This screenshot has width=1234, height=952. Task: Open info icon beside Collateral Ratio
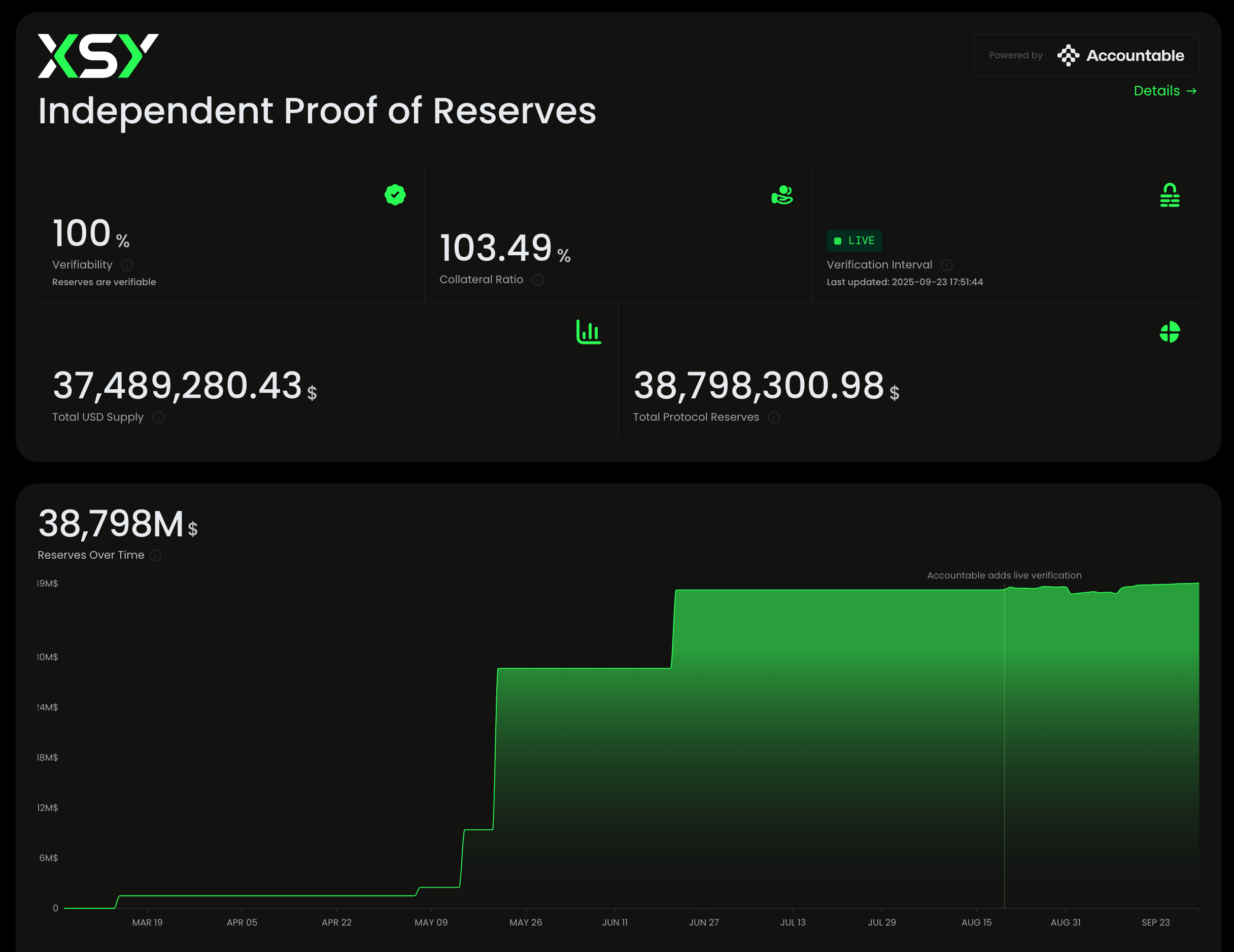538,280
